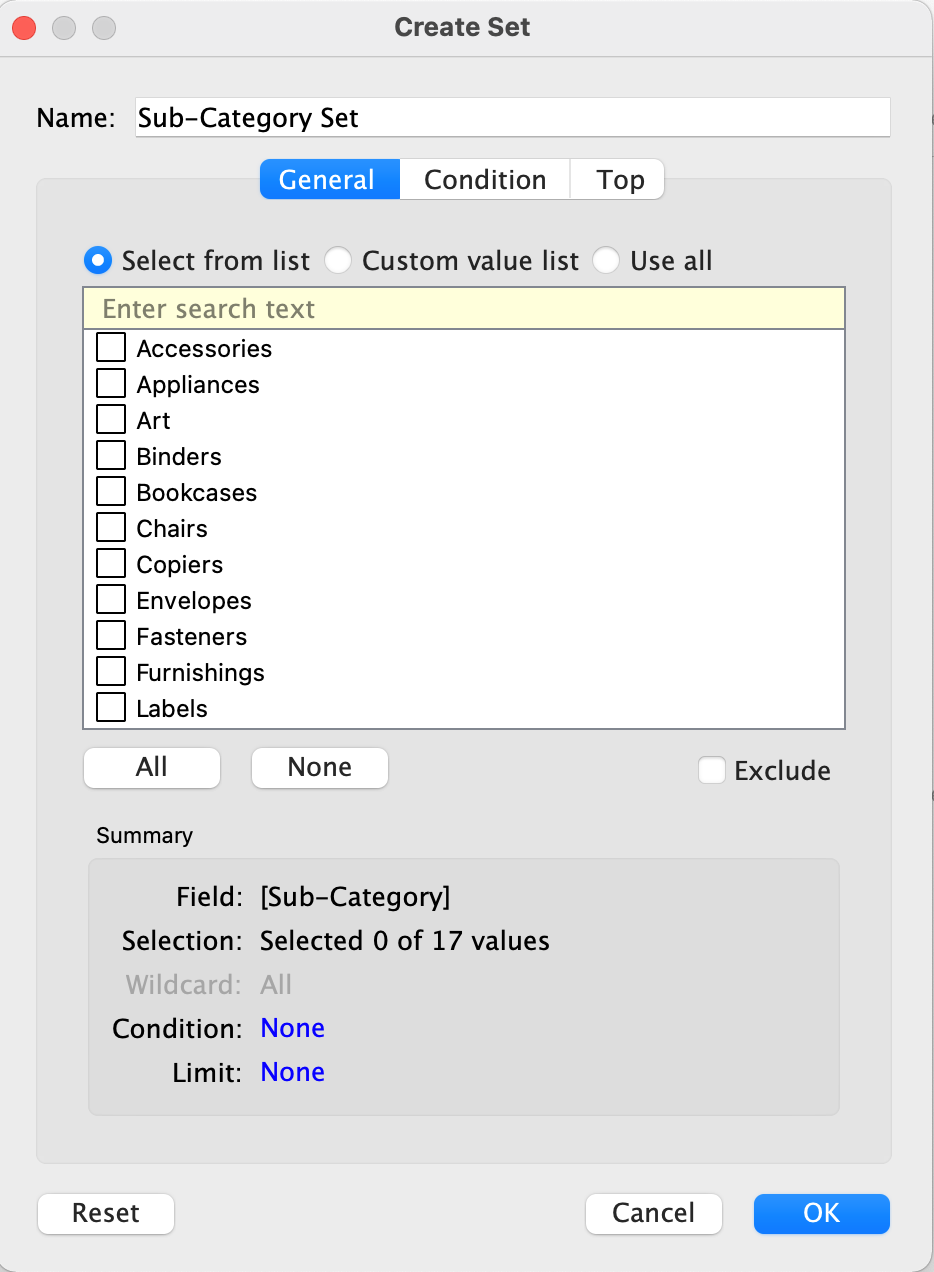Select the Copiers checkbox

click(x=111, y=564)
